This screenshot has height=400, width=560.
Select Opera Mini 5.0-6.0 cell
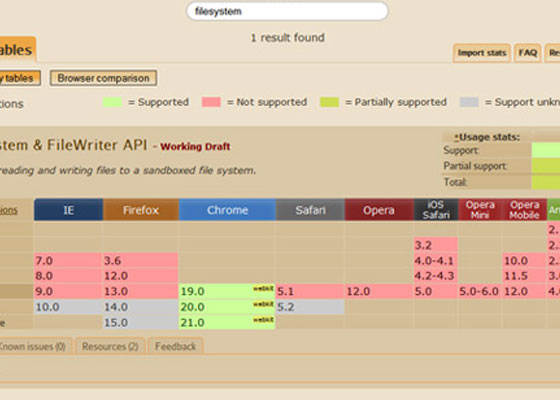click(480, 291)
